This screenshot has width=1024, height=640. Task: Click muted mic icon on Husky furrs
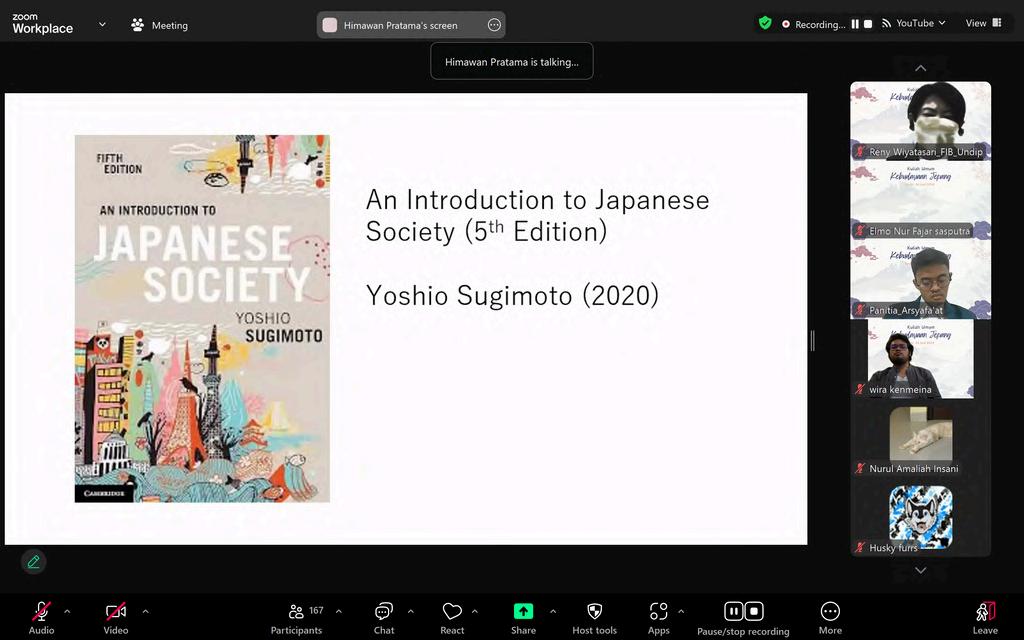[x=860, y=547]
